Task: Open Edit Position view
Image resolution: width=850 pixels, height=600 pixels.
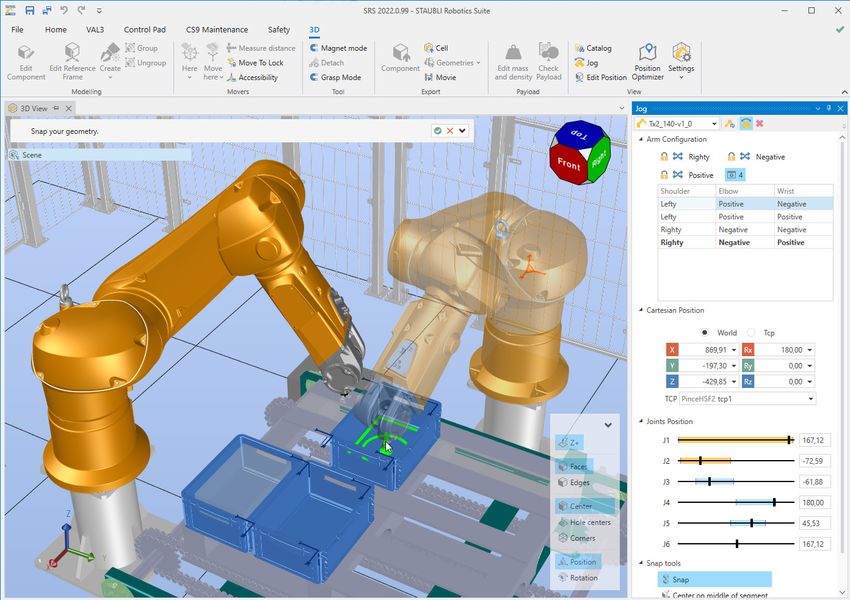Action: (601, 78)
